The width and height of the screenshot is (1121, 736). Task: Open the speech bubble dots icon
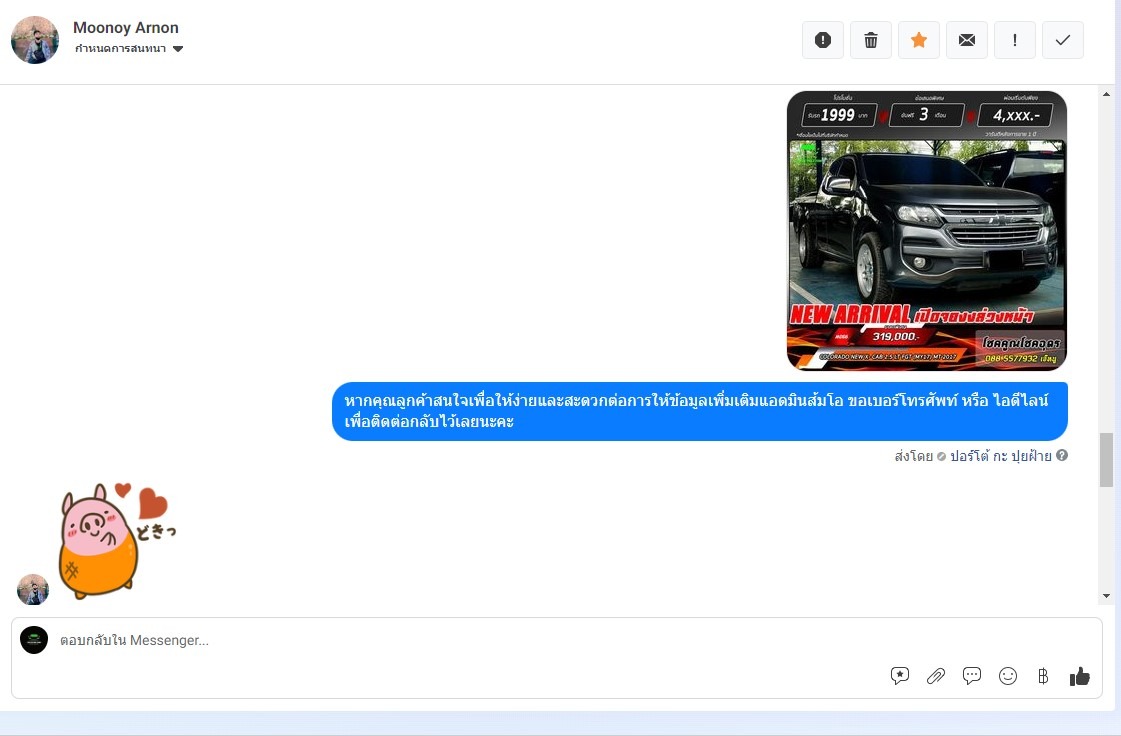click(x=972, y=676)
